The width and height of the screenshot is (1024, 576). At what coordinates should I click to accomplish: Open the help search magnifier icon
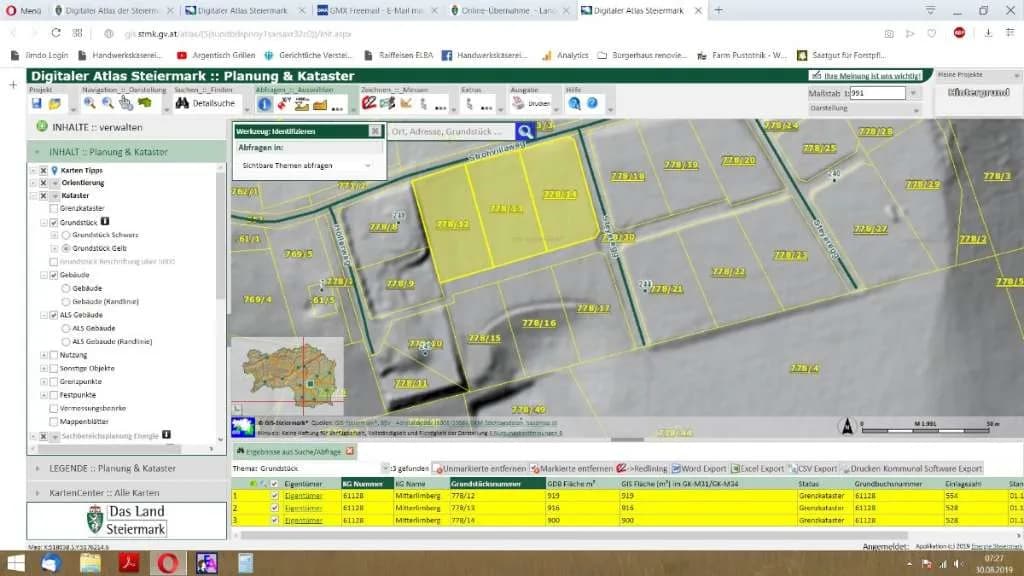click(x=574, y=103)
